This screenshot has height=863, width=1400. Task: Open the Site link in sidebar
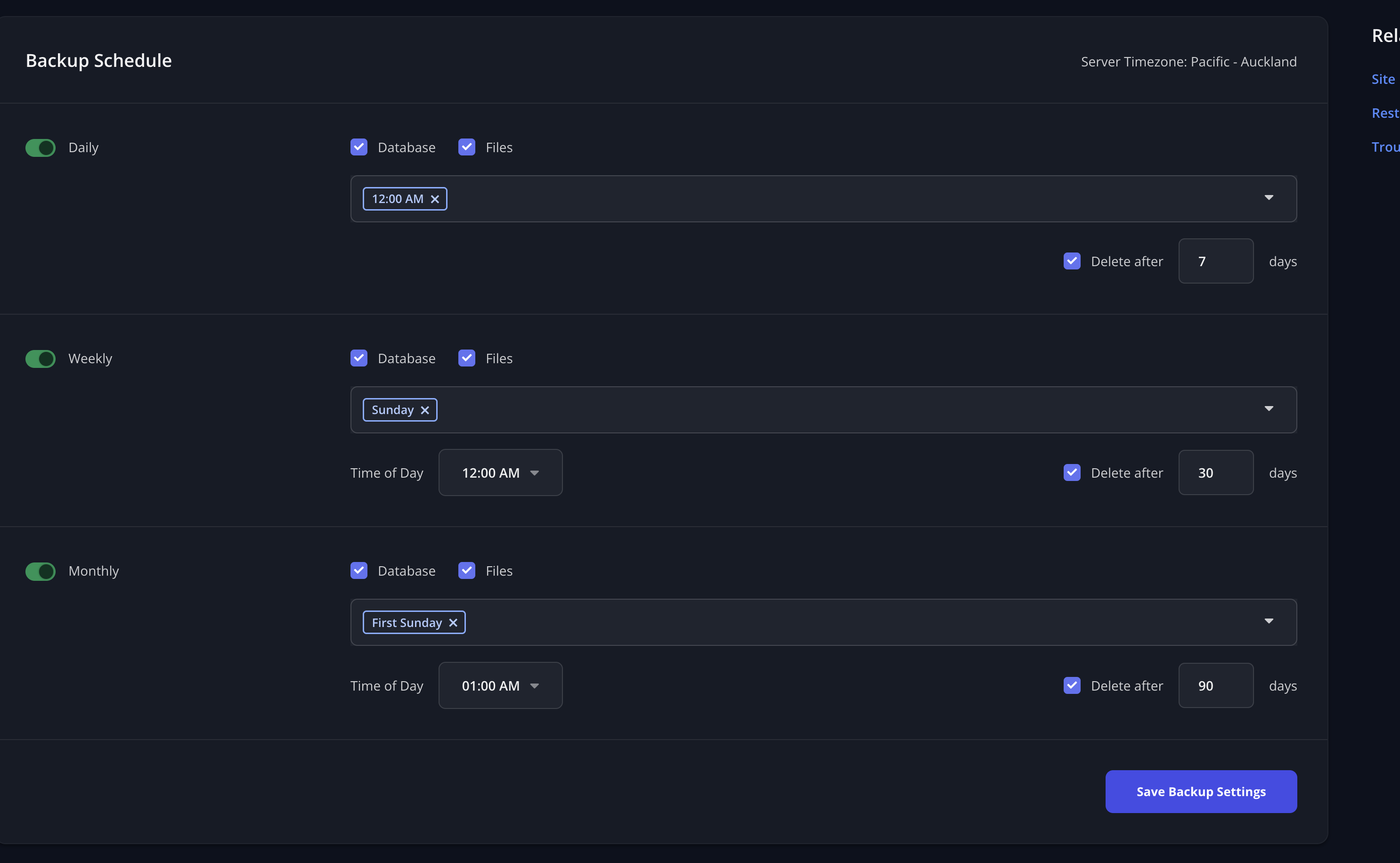click(1383, 79)
